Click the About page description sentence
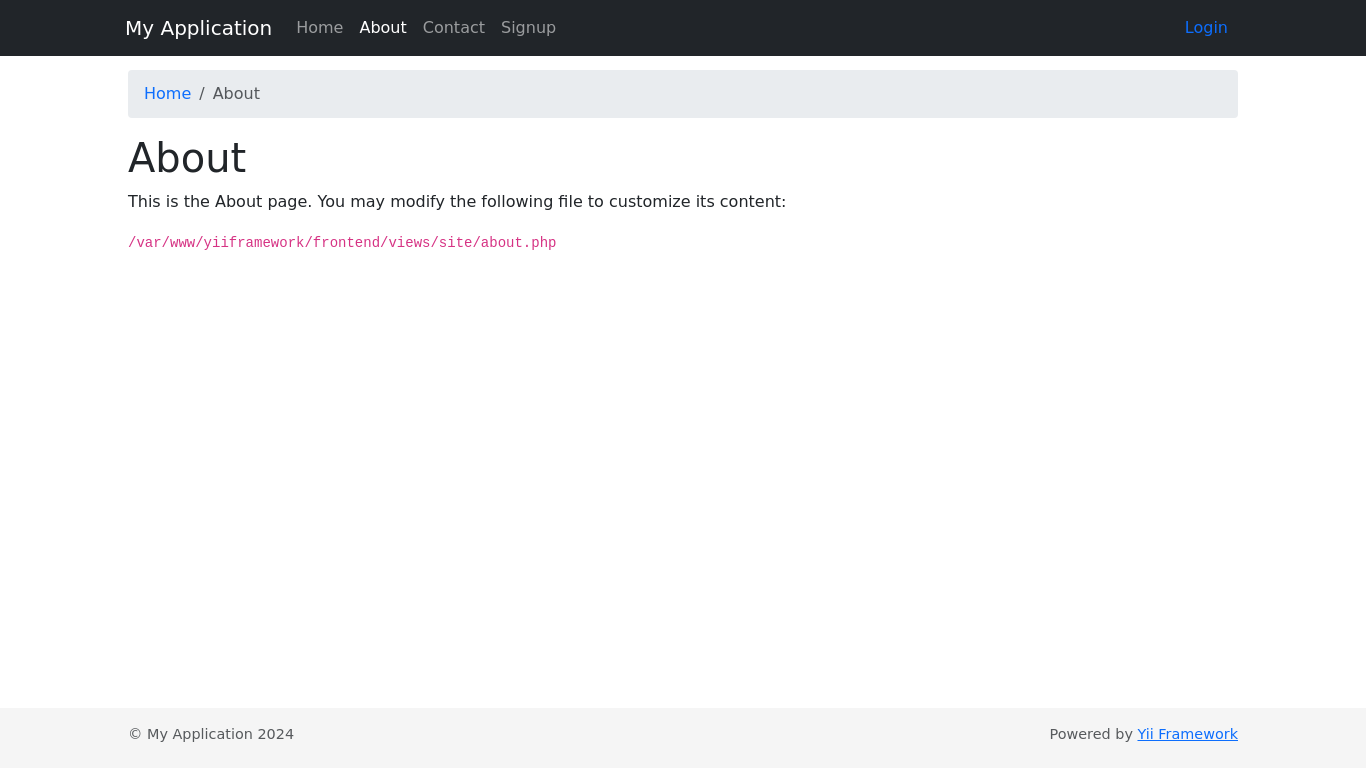Viewport: 1366px width, 768px height. [x=456, y=202]
